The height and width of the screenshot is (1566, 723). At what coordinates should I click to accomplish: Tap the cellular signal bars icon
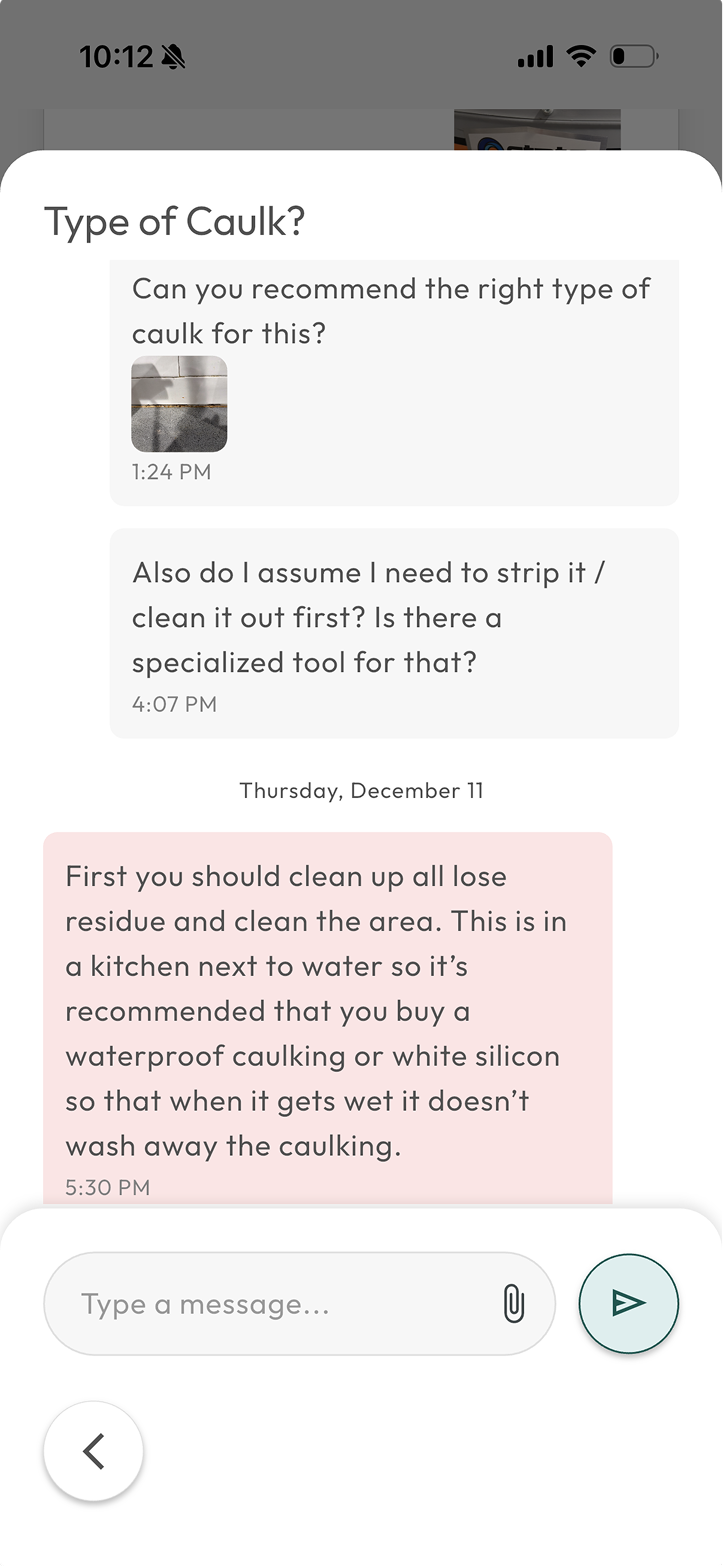[535, 57]
